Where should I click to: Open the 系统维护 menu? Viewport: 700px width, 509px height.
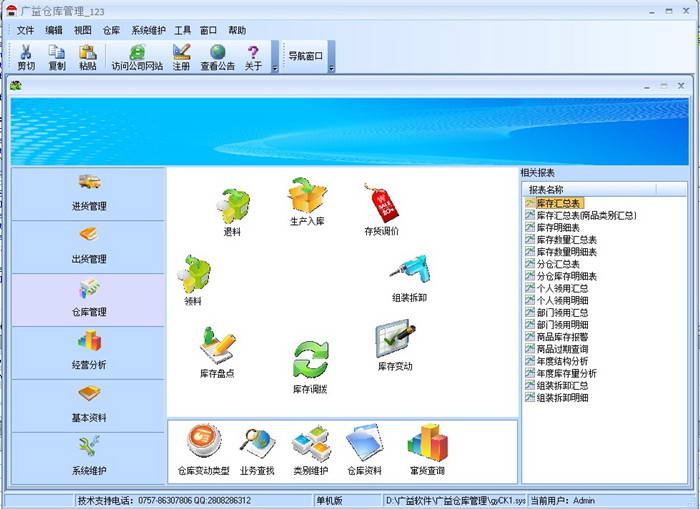(x=148, y=30)
